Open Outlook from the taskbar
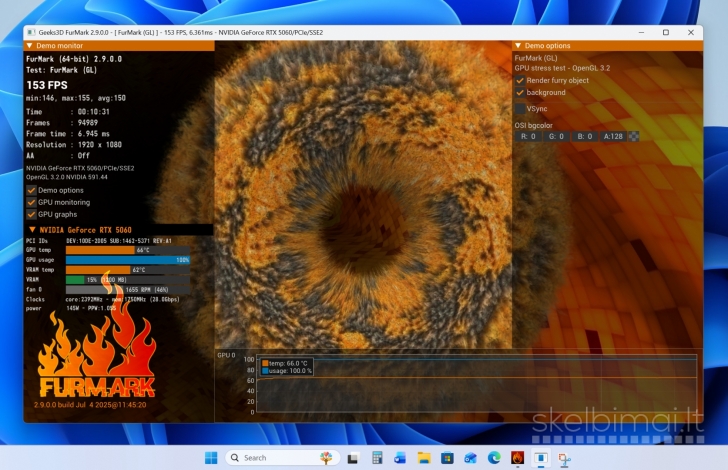 400,458
